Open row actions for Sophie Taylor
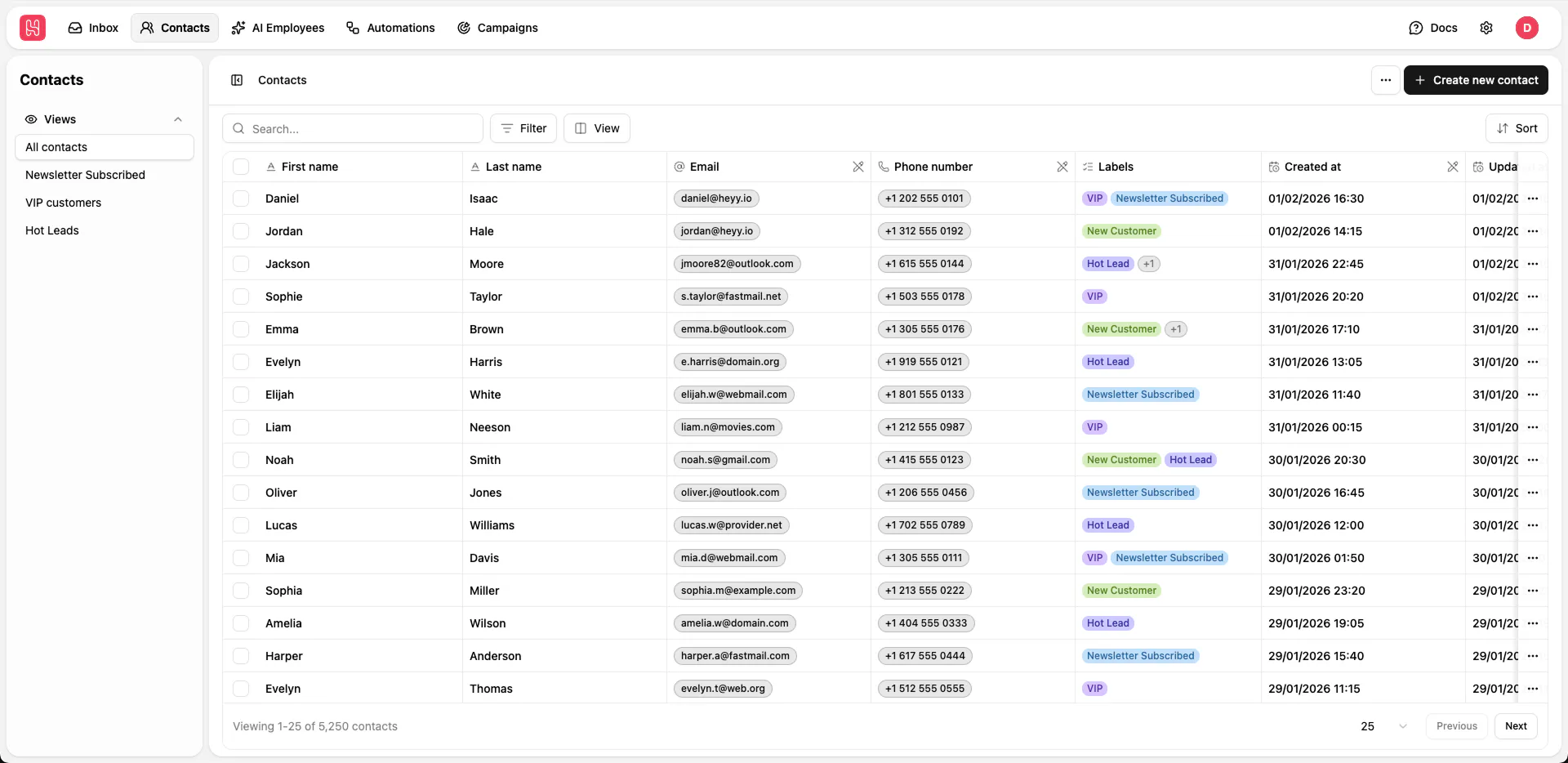This screenshot has width=1568, height=763. coord(1533,297)
